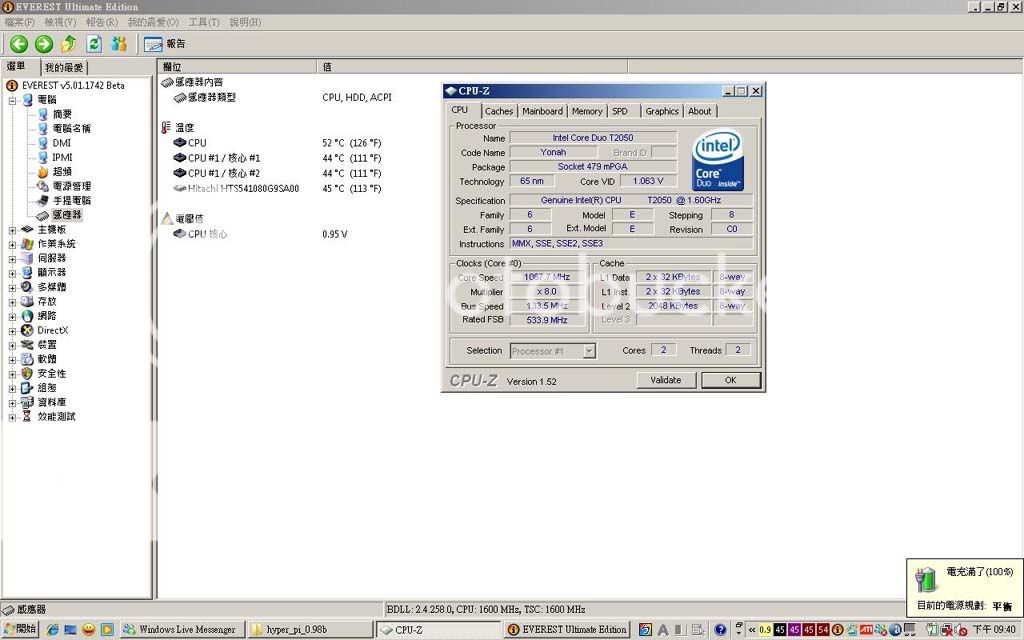Expand the 主機板 motherboard node

pos(12,230)
